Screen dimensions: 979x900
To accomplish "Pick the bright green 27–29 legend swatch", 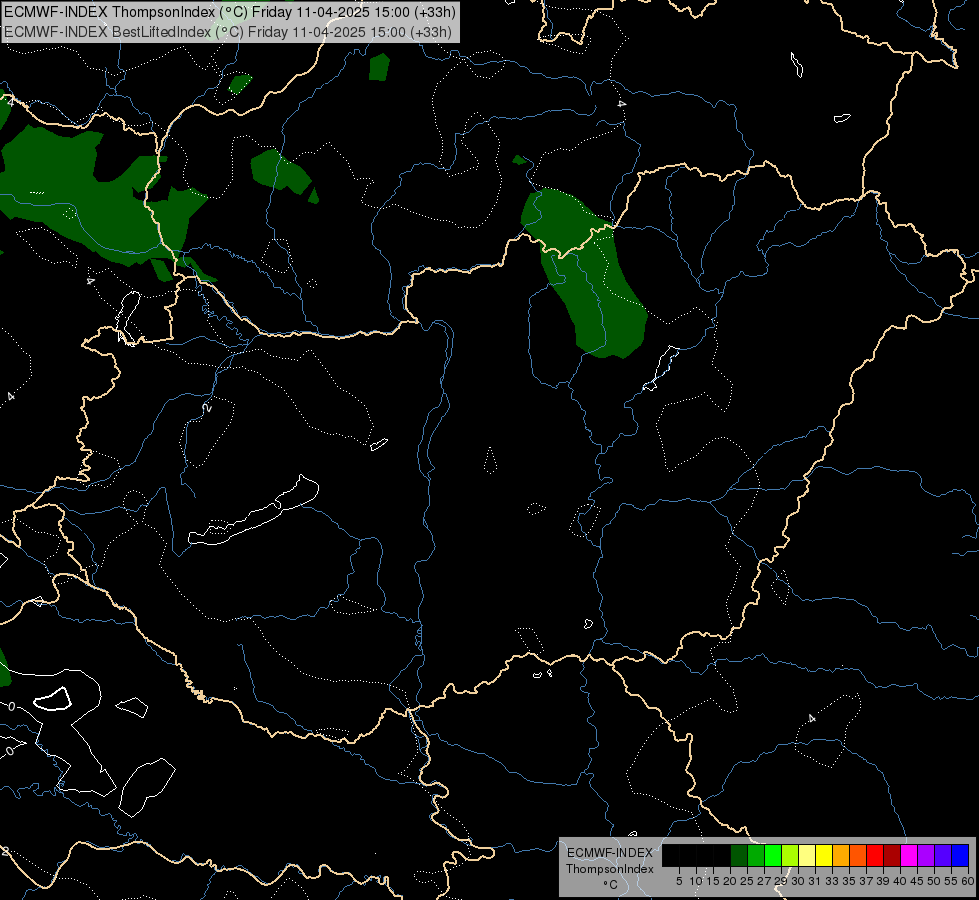I will point(773,855).
